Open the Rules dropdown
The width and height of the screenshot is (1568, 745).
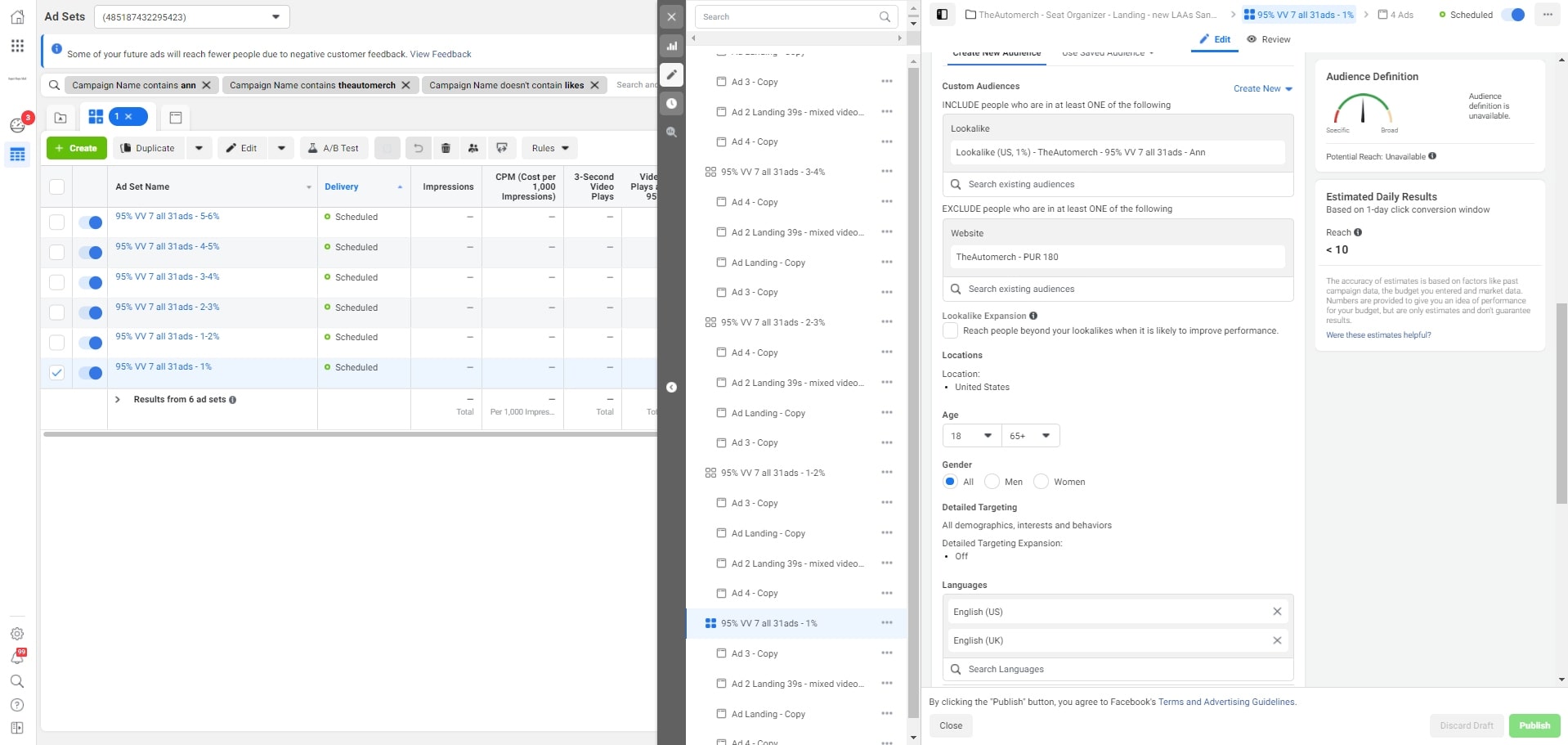point(549,148)
